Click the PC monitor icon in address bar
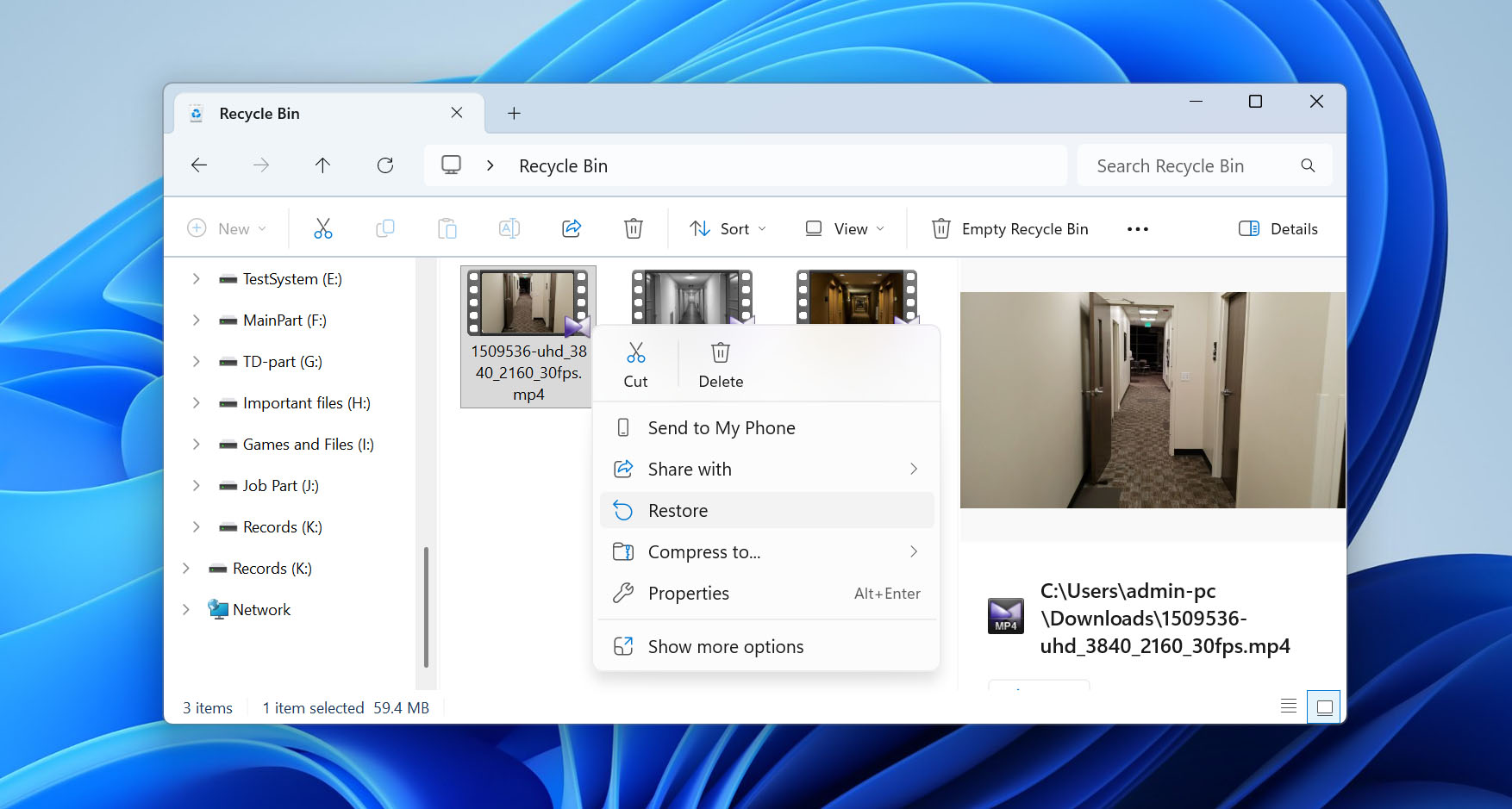 [x=452, y=165]
